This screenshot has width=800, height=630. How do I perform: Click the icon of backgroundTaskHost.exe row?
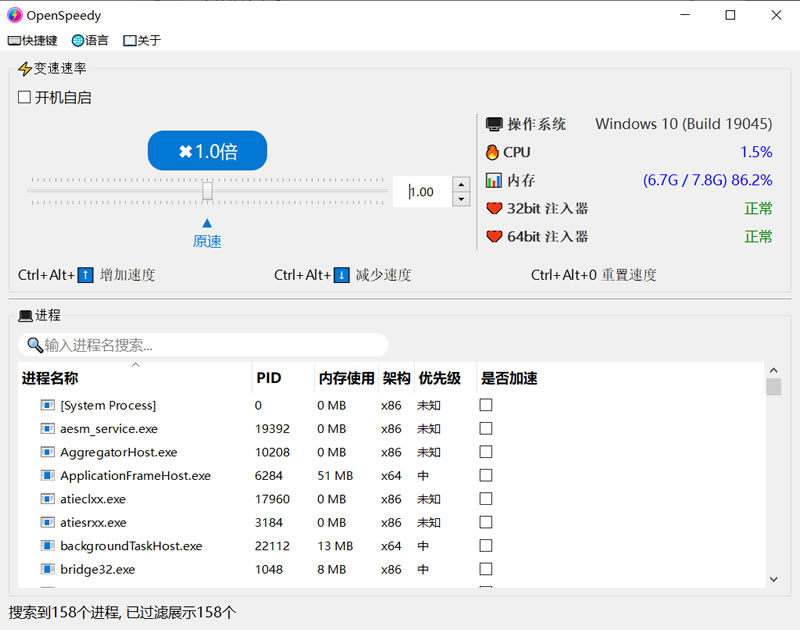[x=47, y=546]
